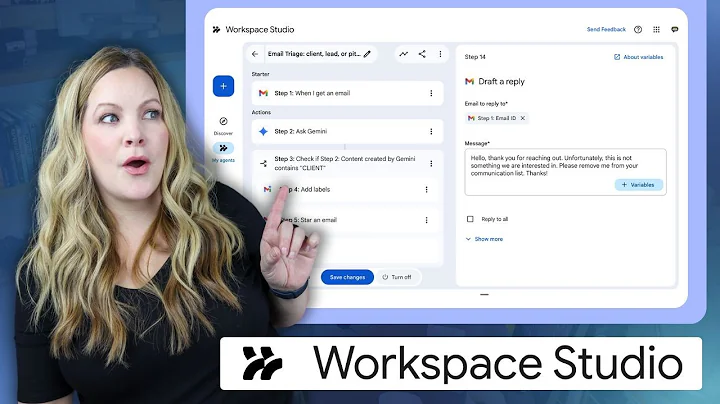Click the Send Feedback link

tap(606, 29)
